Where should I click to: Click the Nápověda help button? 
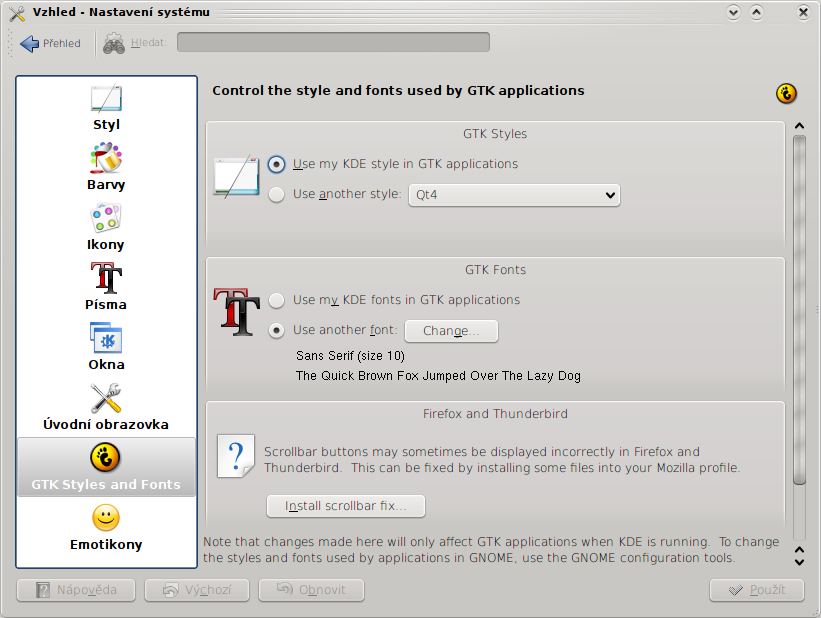tap(76, 590)
